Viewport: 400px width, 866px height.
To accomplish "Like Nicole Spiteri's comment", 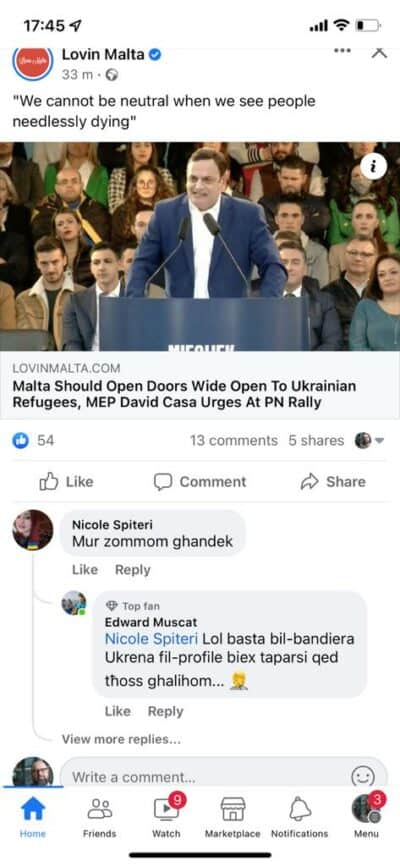I will (x=85, y=570).
